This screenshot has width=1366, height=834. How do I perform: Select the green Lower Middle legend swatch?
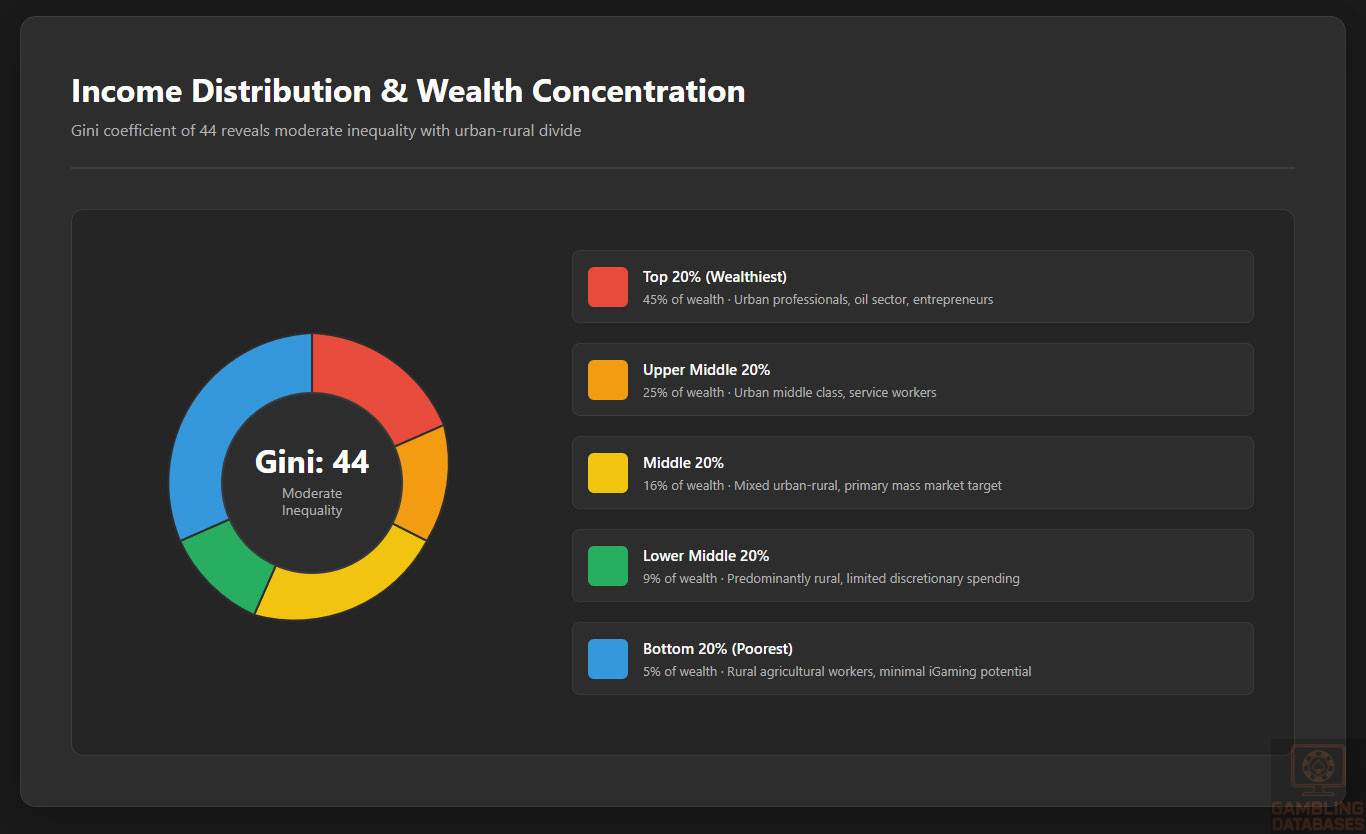[x=608, y=566]
